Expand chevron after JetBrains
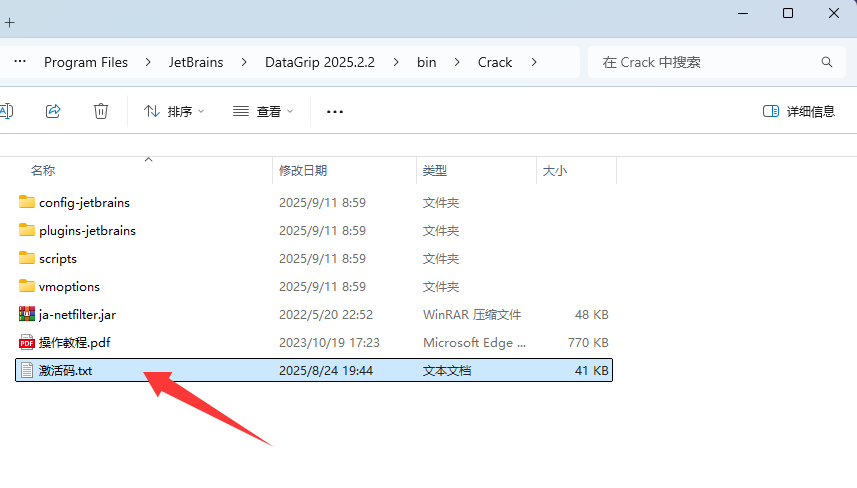 (x=244, y=62)
